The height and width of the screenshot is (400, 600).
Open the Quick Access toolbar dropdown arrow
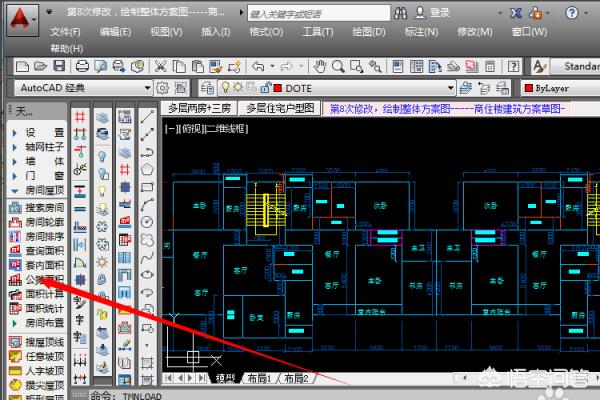click(49, 12)
